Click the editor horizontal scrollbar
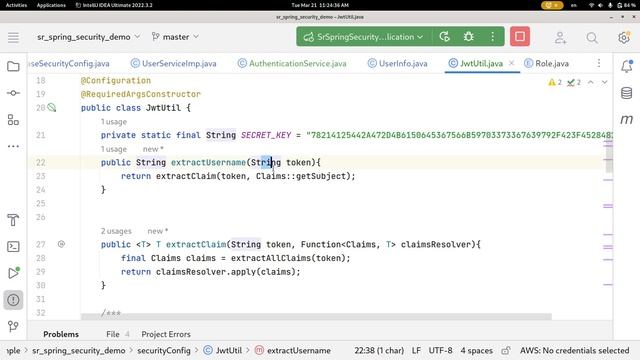 (316, 317)
